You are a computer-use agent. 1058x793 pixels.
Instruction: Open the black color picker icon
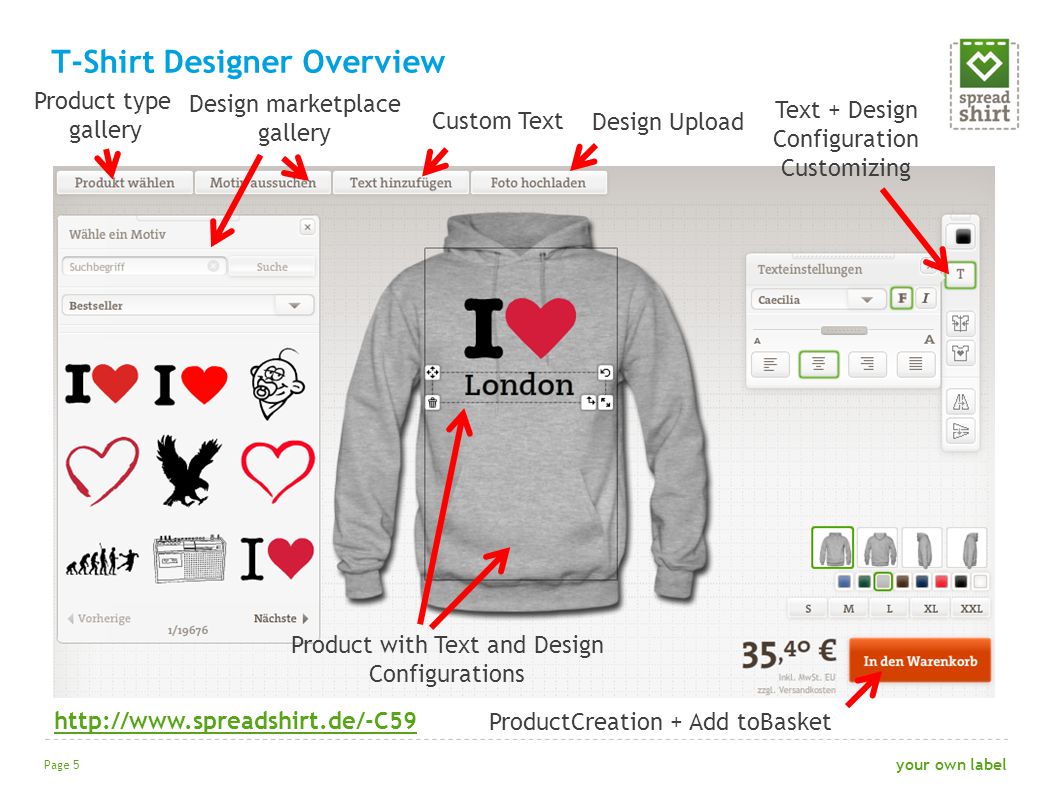click(x=962, y=236)
